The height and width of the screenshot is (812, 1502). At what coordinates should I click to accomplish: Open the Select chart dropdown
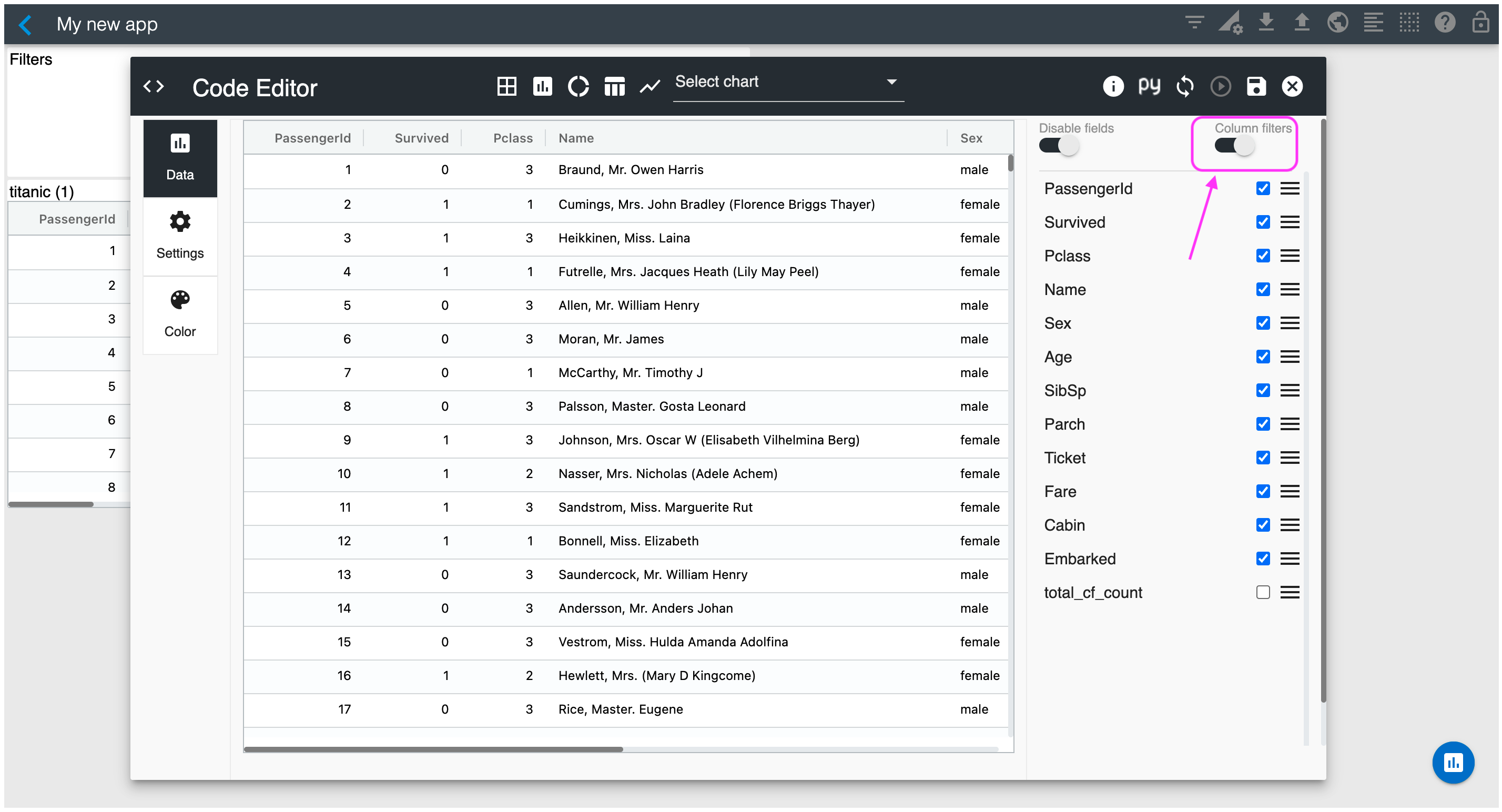click(787, 82)
